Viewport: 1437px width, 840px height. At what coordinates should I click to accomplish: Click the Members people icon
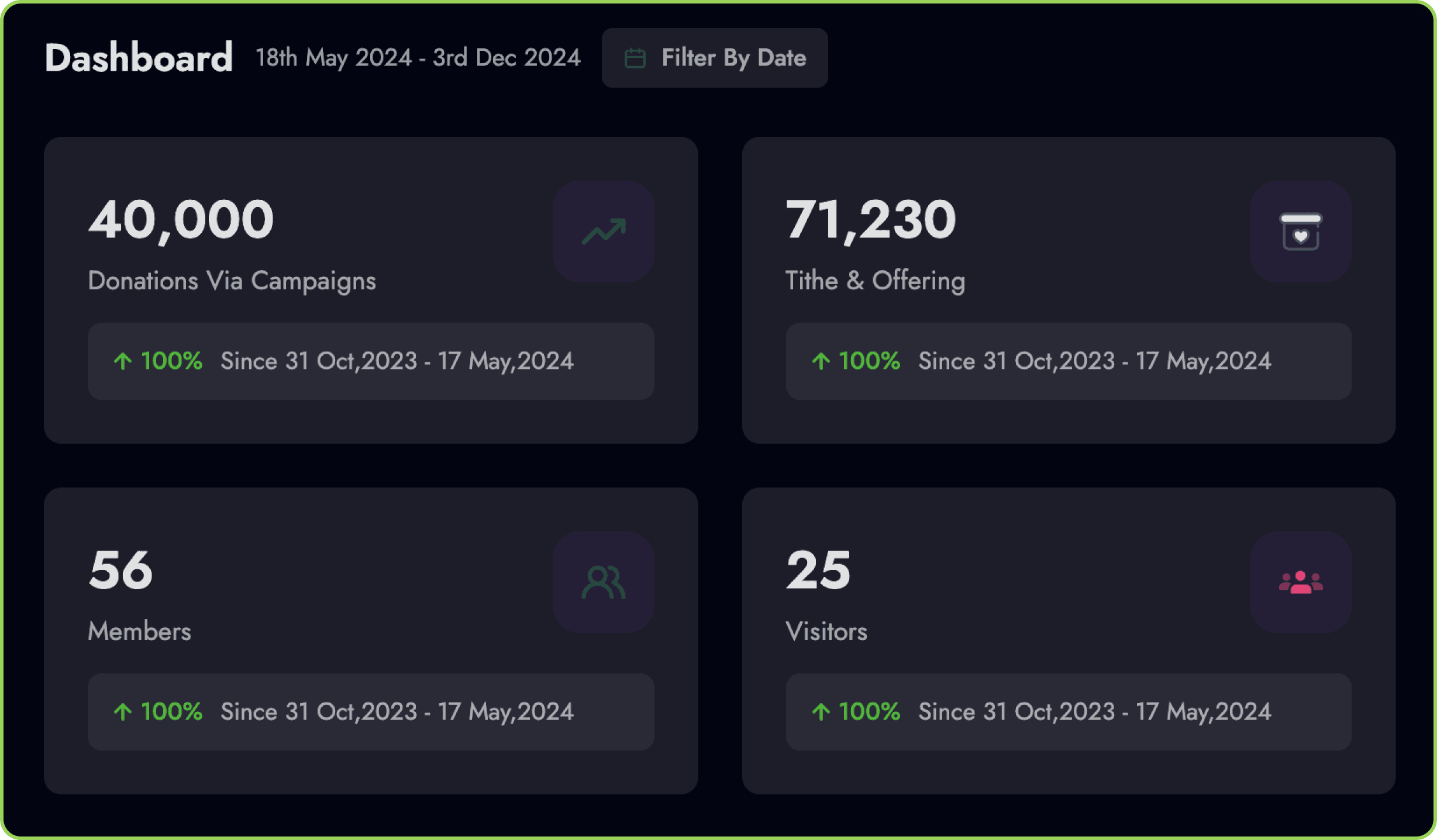[603, 582]
